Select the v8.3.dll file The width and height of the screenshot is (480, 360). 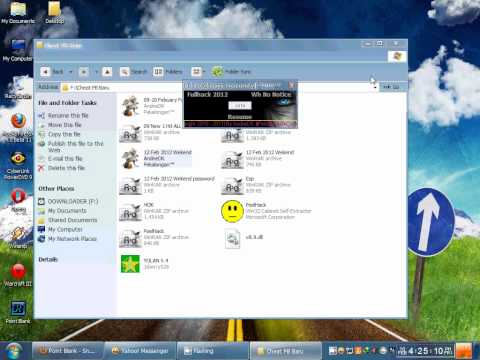[244, 238]
